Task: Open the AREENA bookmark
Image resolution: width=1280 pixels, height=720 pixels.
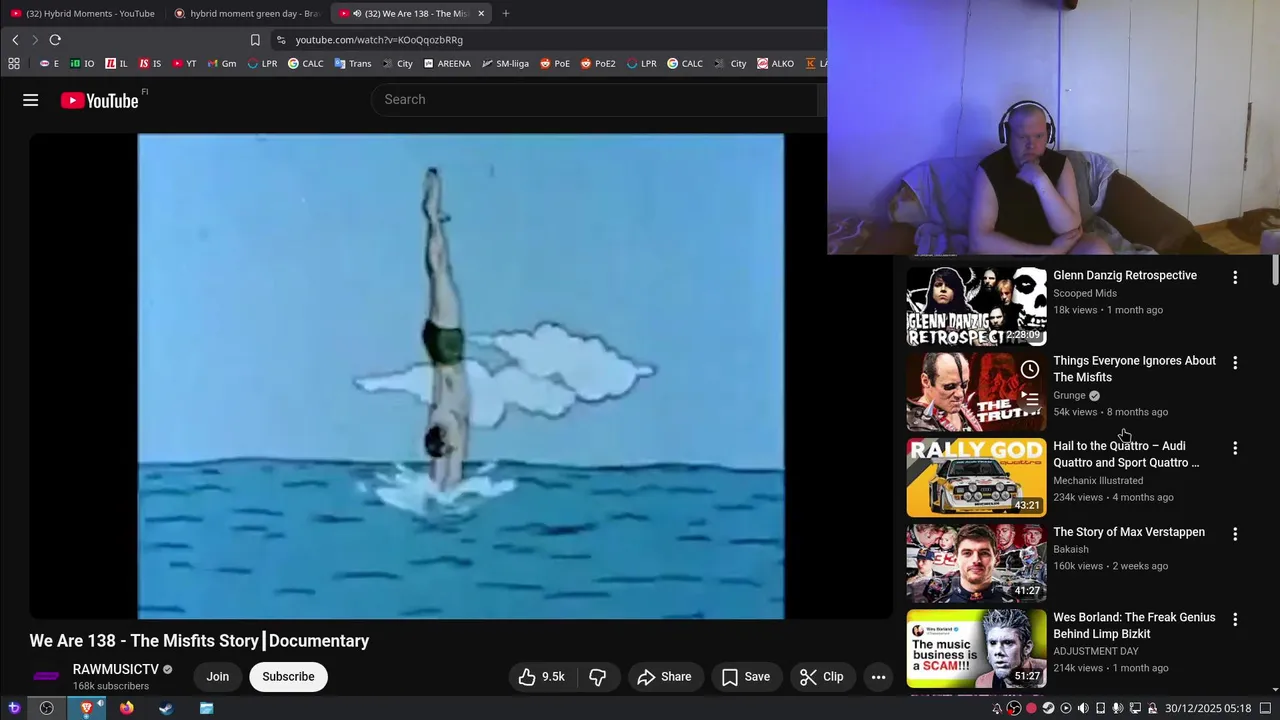Action: 446,63
